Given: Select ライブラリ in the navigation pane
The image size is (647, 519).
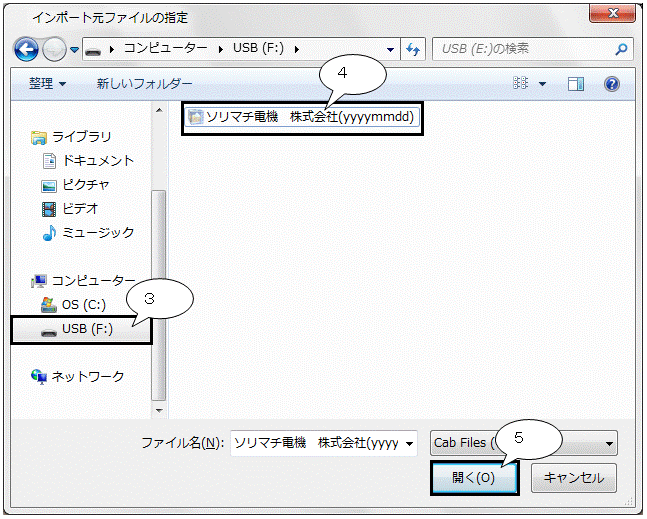Looking at the screenshot, I should [x=81, y=137].
